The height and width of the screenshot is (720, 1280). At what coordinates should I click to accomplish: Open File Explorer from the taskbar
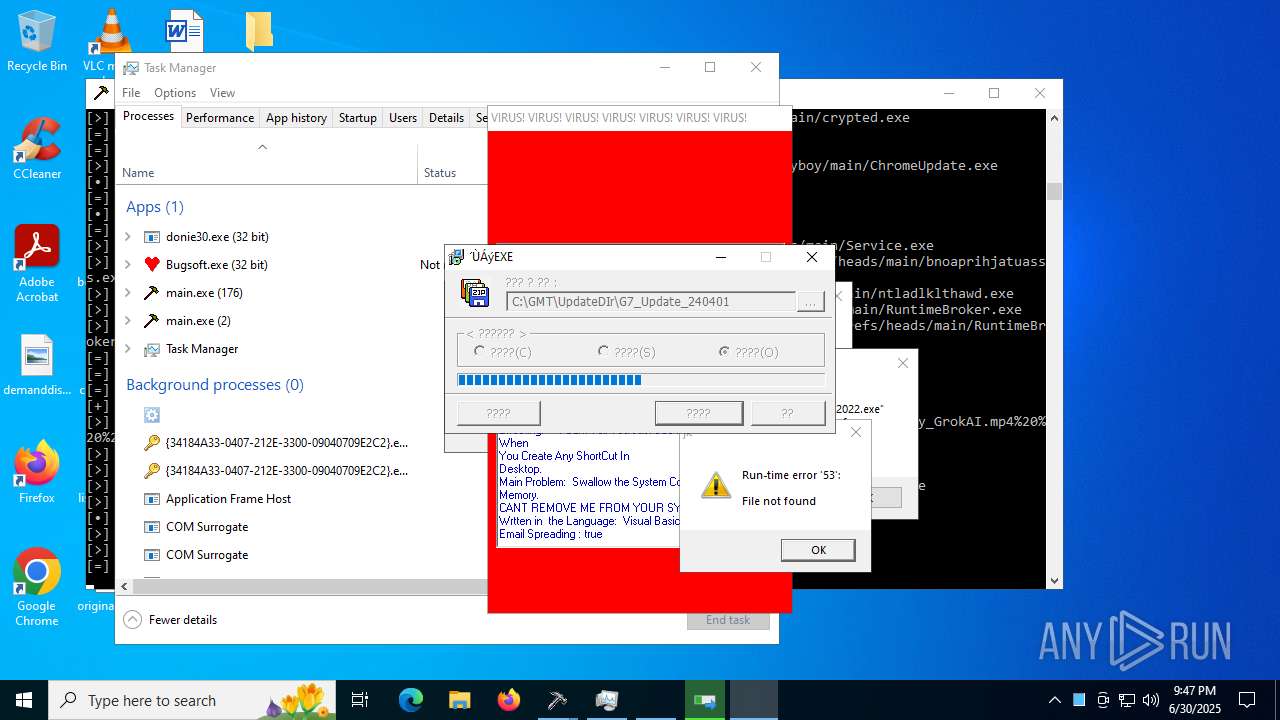click(x=459, y=700)
